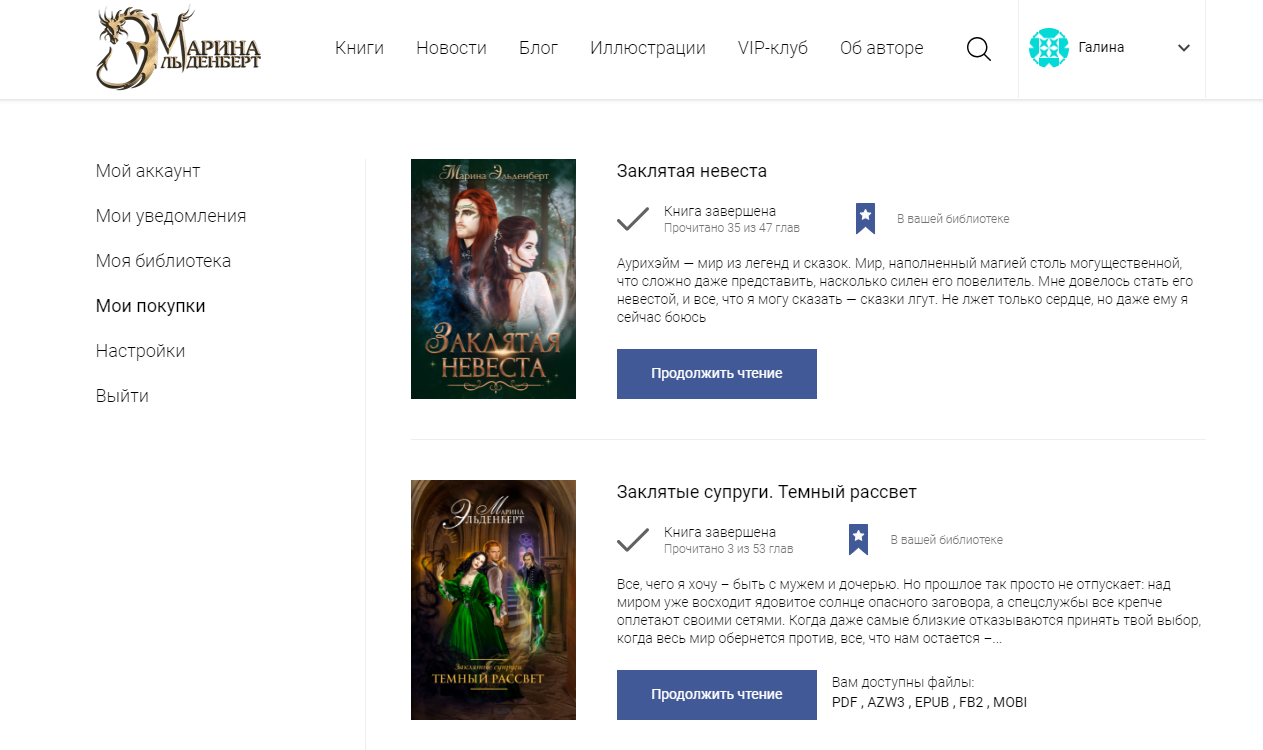The image size is (1263, 750).
Task: Expand the Галина account dropdown chevron
Action: pyautogui.click(x=1184, y=48)
